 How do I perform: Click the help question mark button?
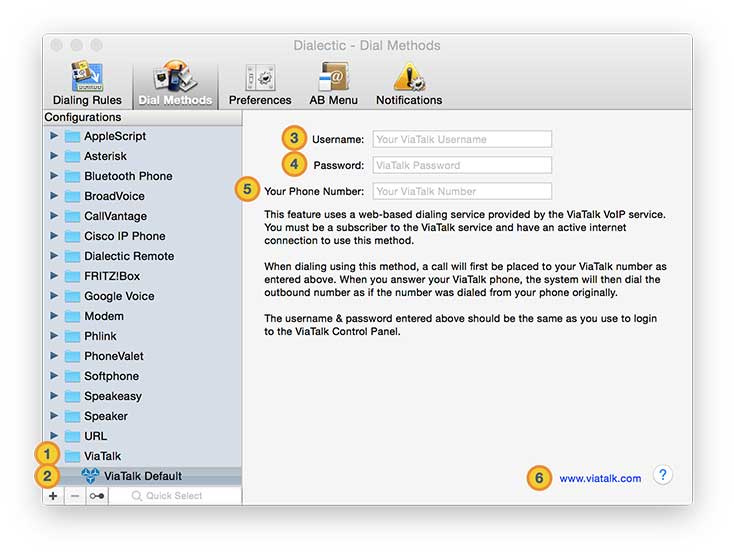(662, 475)
